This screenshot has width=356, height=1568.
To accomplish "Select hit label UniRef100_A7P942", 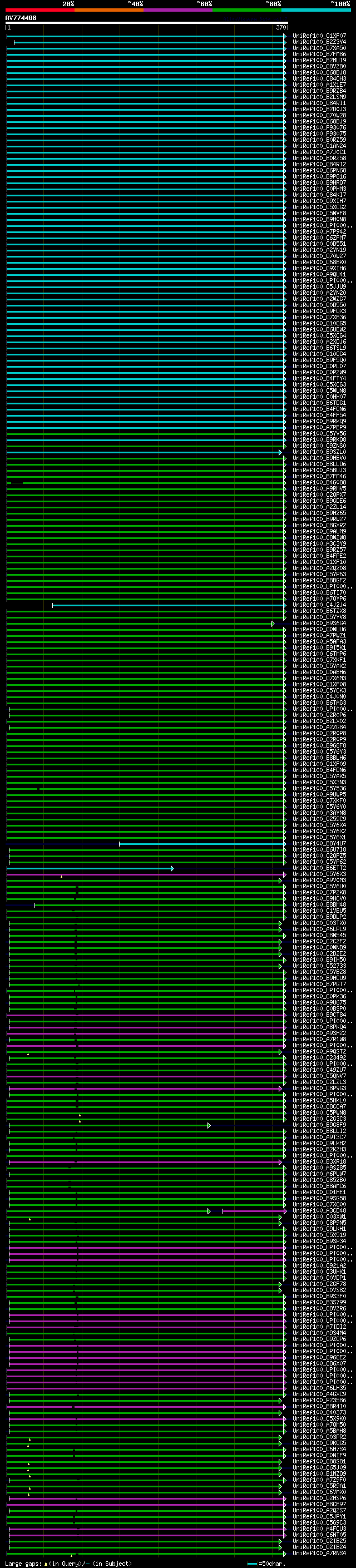I will (x=319, y=232).
